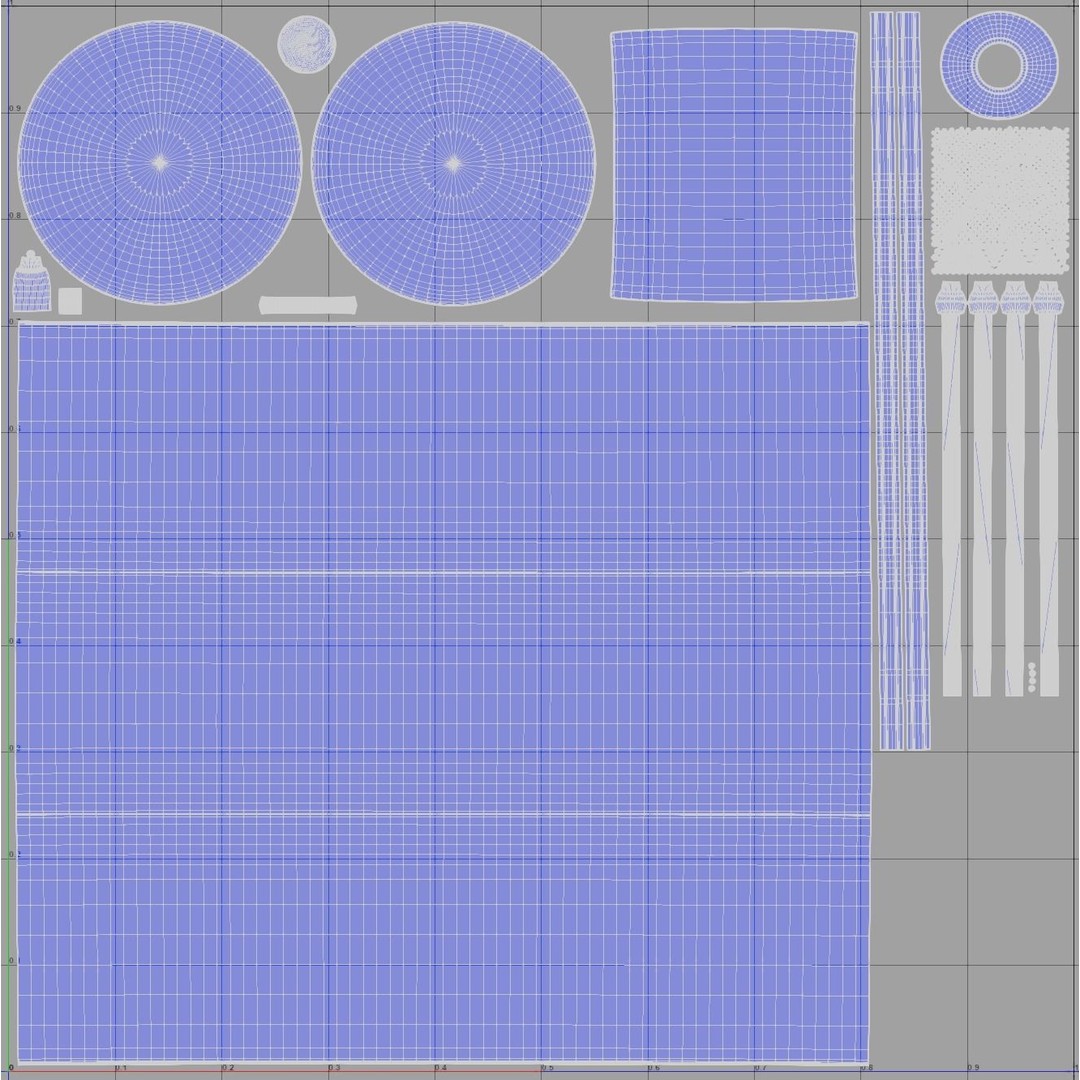
Task: Select the fourth gray leg-shaped UV island
Action: click(1048, 488)
